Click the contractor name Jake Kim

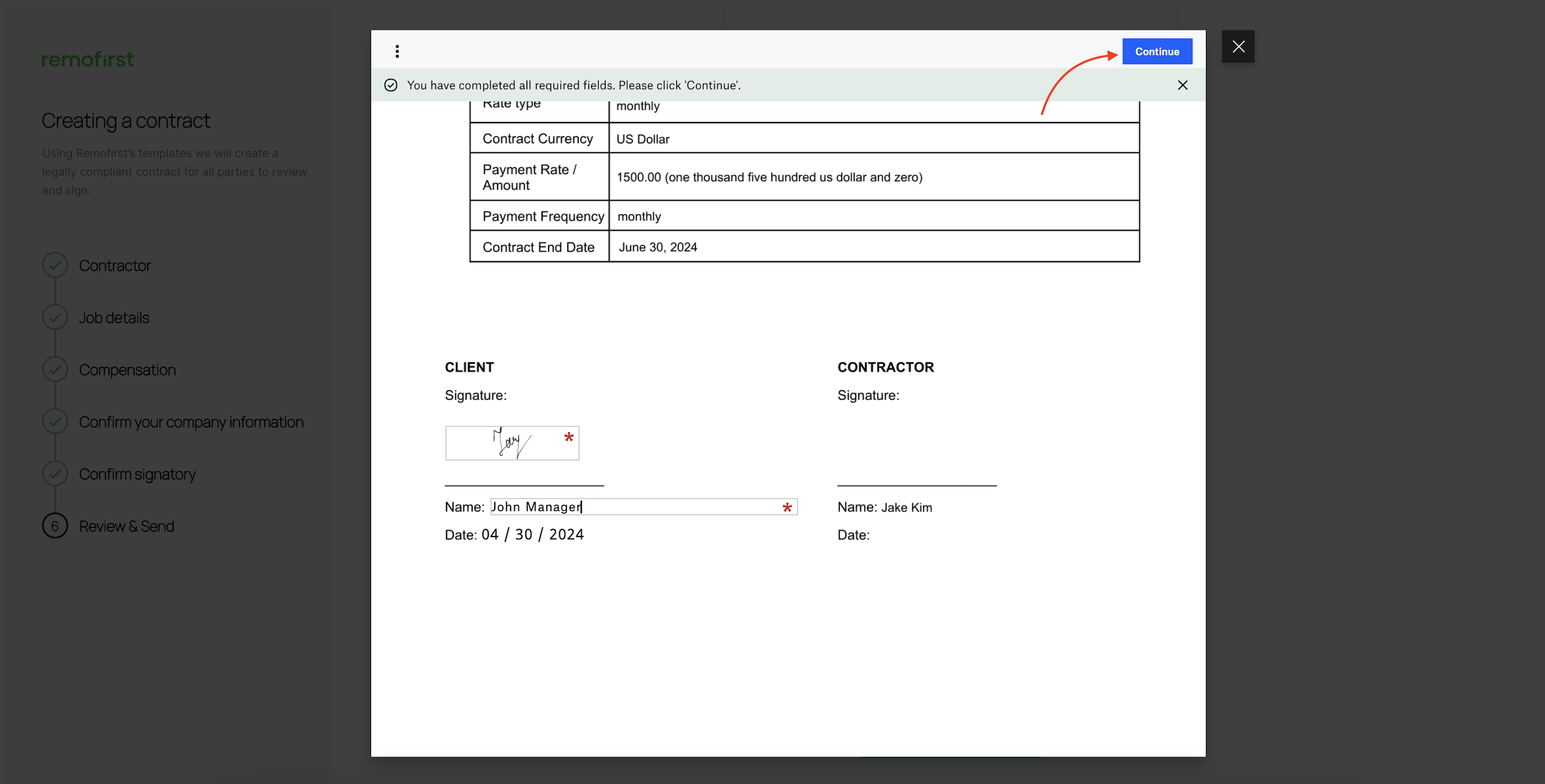pos(906,507)
